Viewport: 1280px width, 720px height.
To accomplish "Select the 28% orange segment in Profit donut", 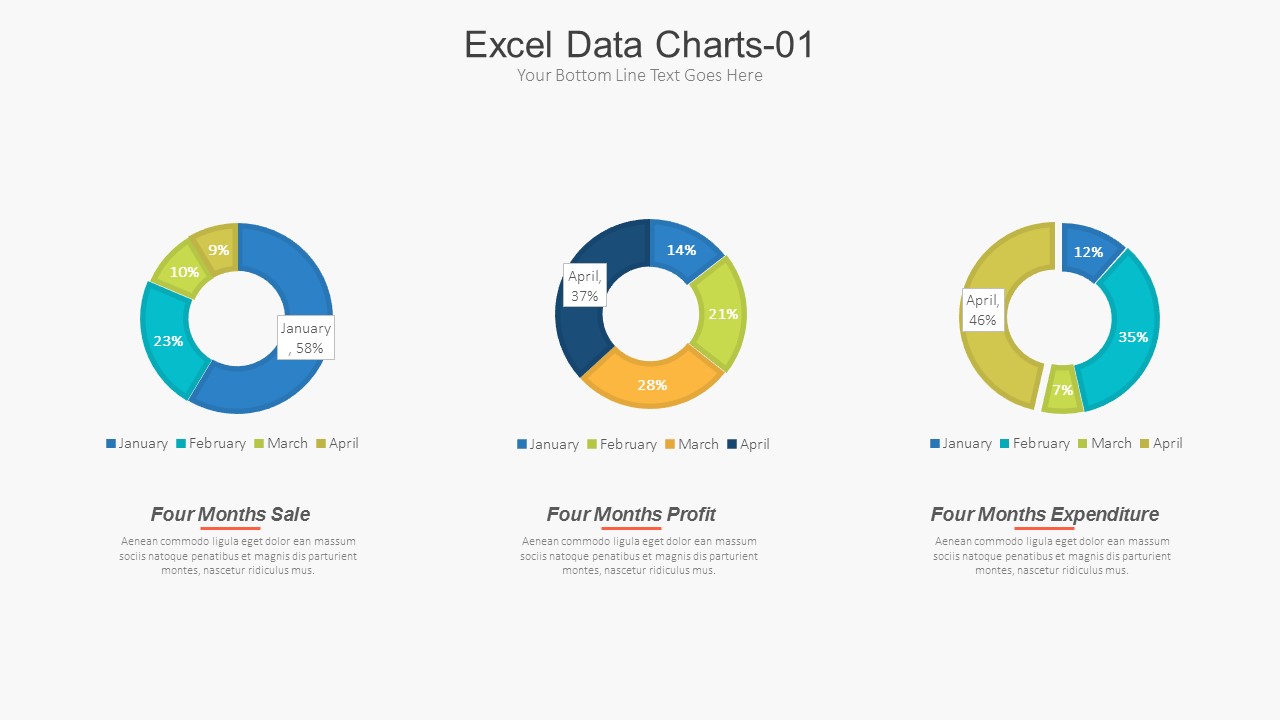I will tap(652, 385).
